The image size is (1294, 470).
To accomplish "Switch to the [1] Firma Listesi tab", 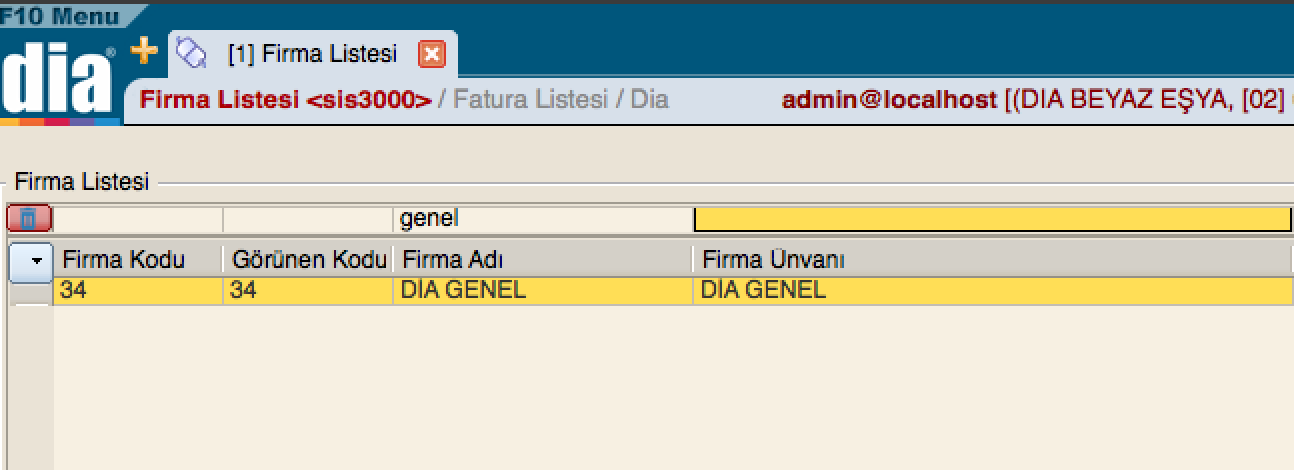I will [312, 54].
